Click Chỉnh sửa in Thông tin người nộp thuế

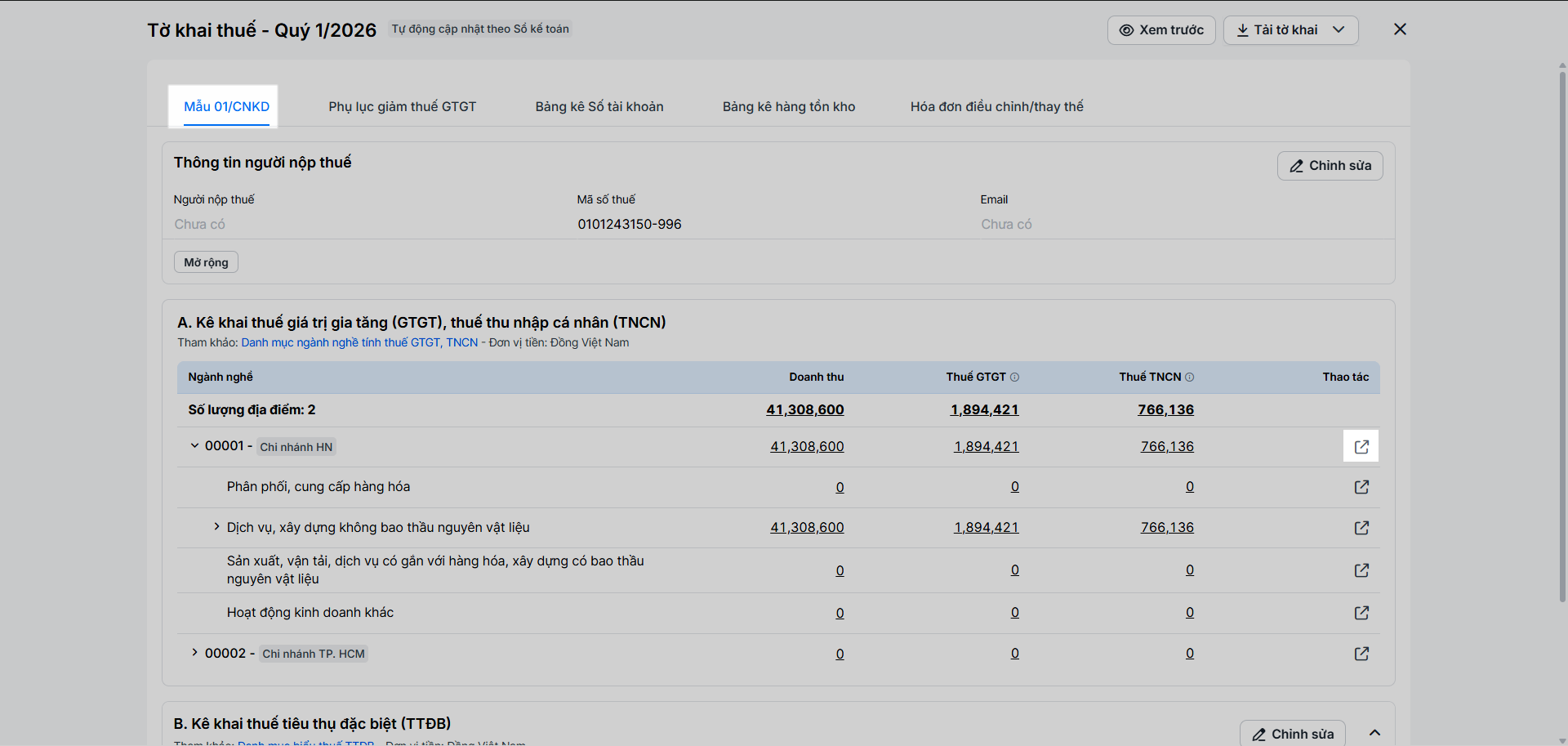[x=1330, y=166]
